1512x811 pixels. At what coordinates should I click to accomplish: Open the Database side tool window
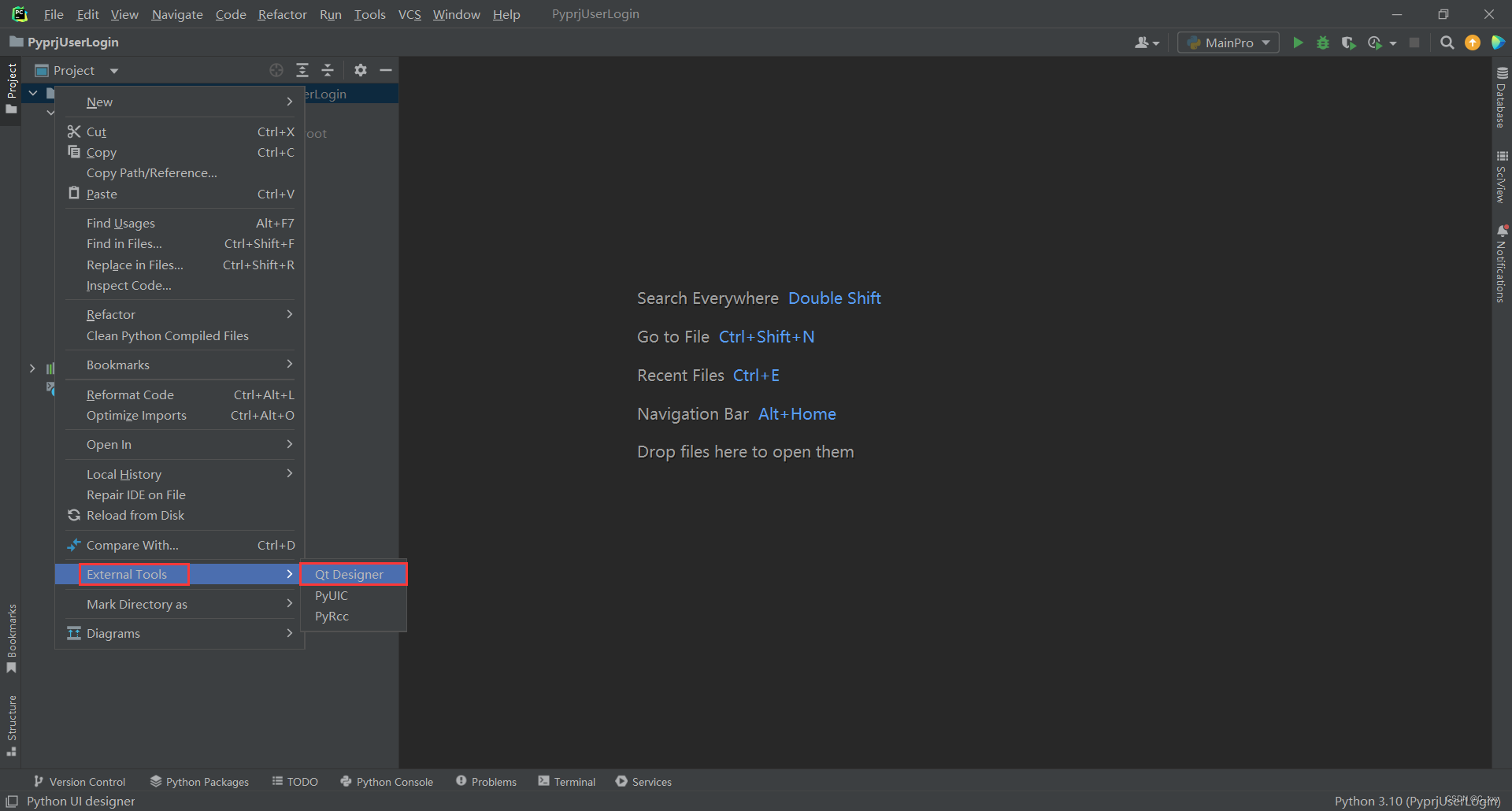1502,97
